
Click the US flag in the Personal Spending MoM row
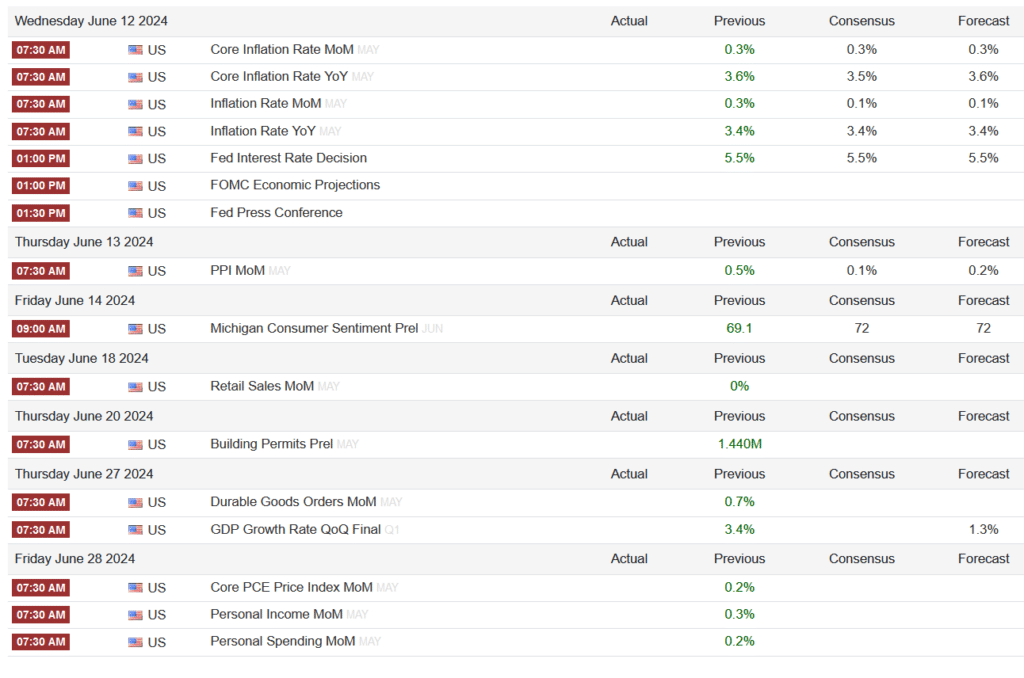point(135,642)
